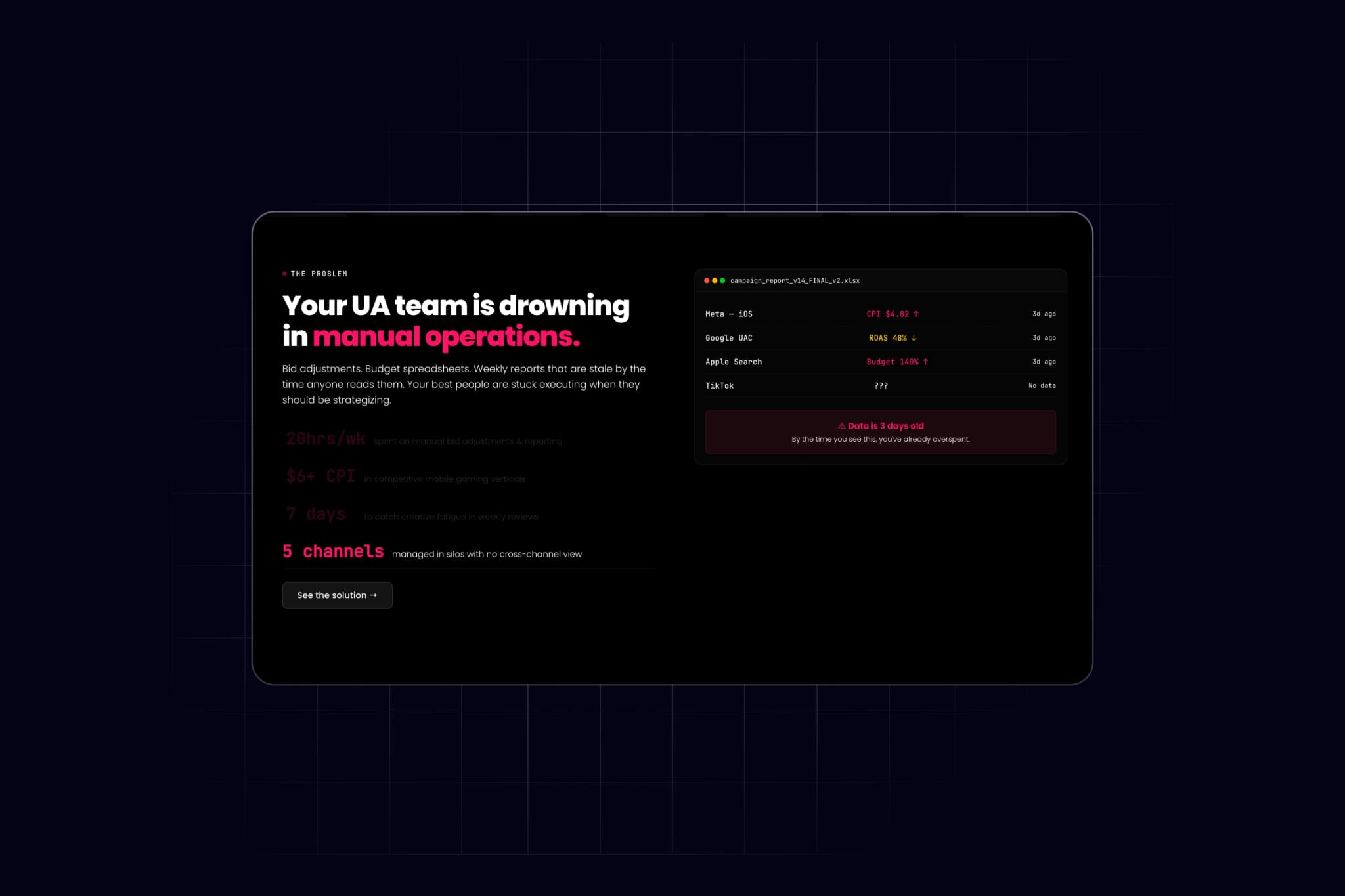Click the Apple Search row label
The height and width of the screenshot is (896, 1345).
(734, 362)
